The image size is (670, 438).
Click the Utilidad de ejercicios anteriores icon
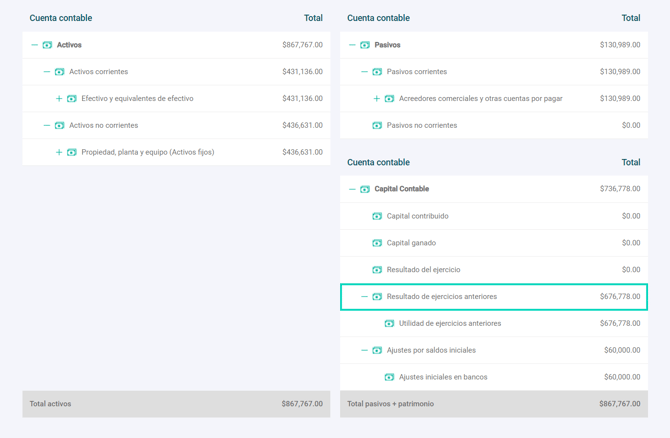click(x=389, y=324)
